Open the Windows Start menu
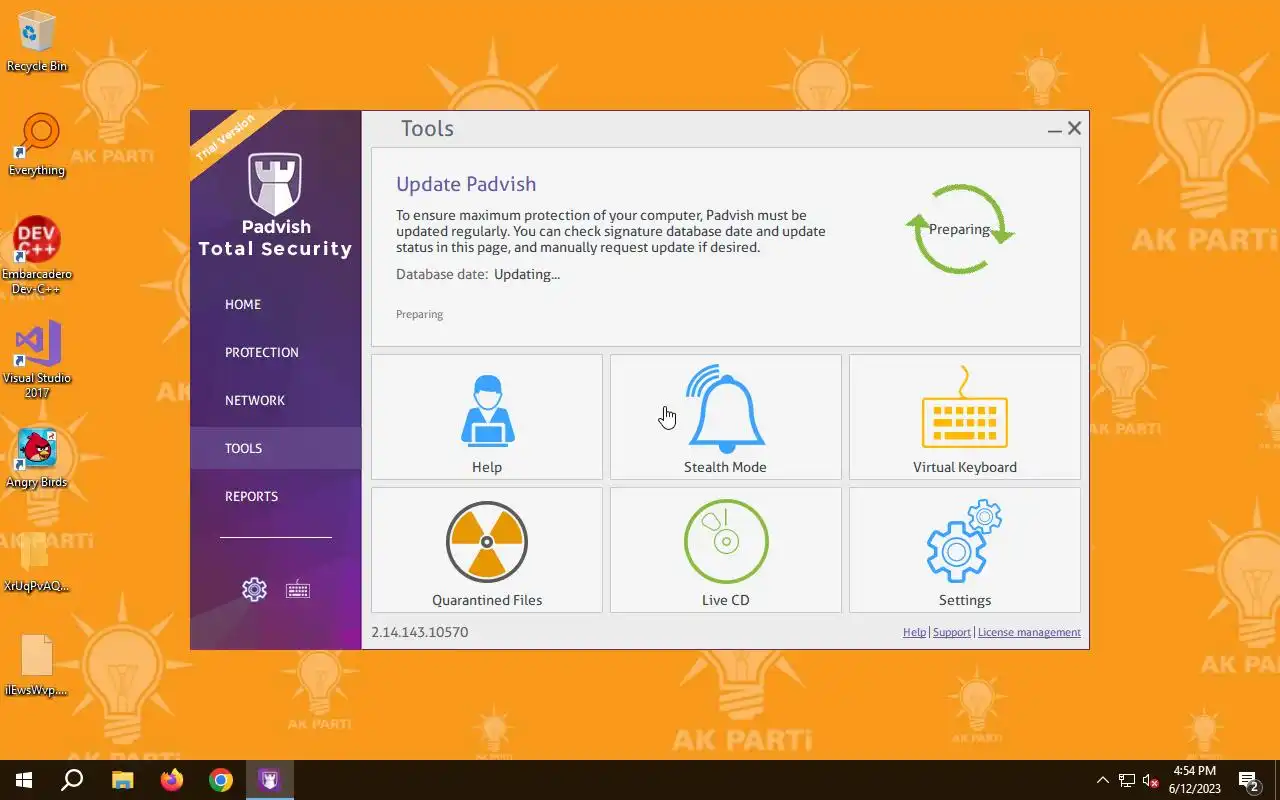The height and width of the screenshot is (800, 1280). [x=24, y=780]
